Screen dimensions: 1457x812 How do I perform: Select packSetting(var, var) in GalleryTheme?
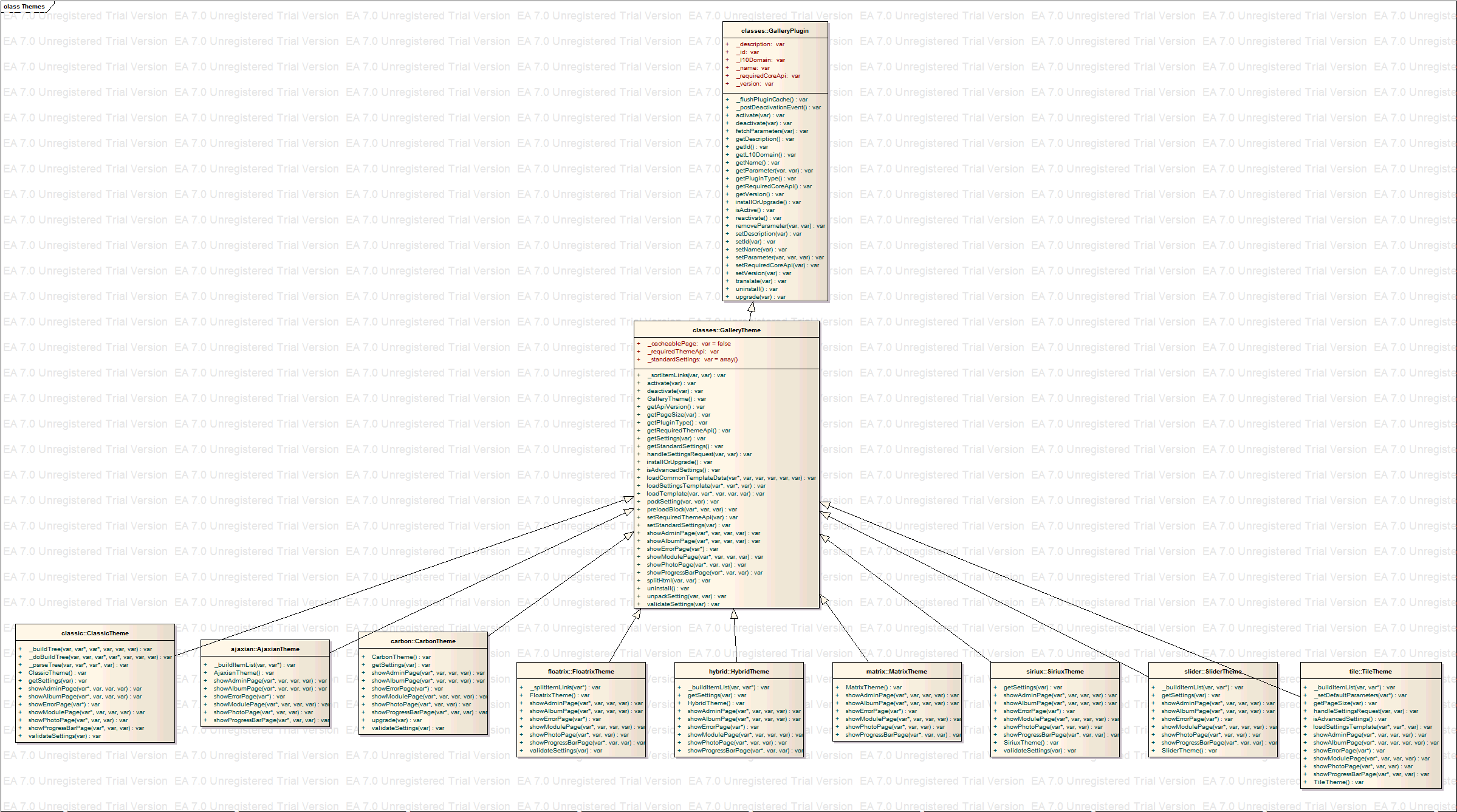click(x=682, y=502)
